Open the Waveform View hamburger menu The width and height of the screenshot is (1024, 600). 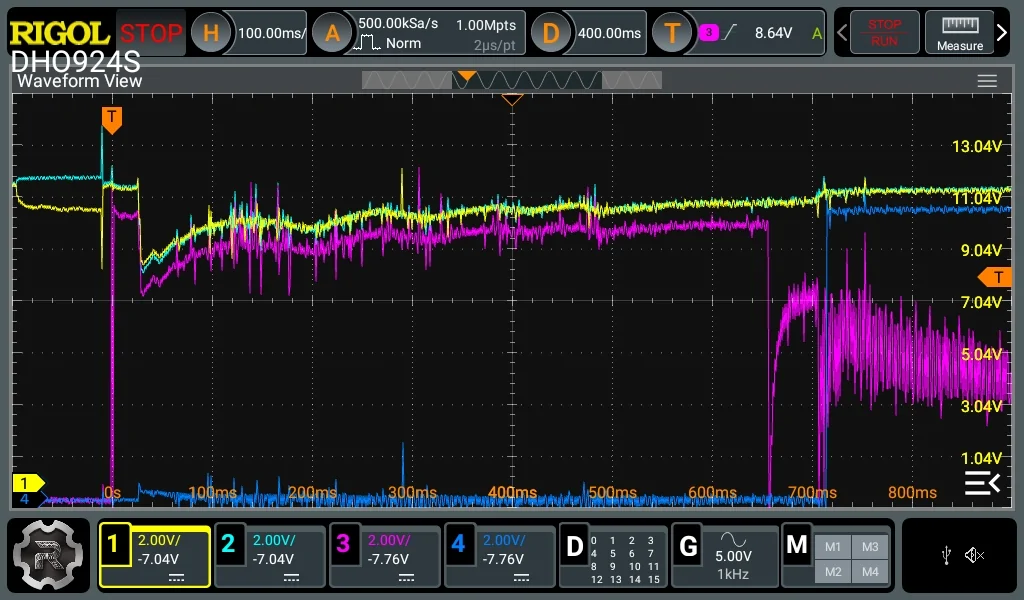987,81
